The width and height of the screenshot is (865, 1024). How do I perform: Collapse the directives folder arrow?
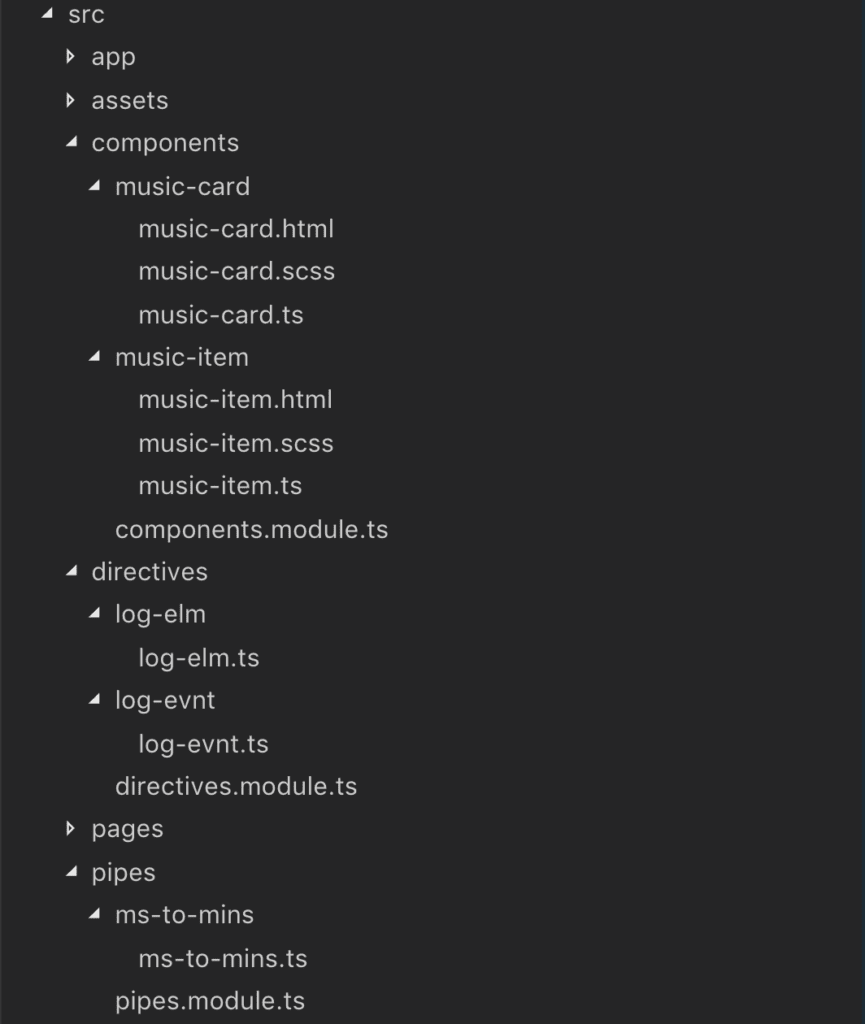(x=71, y=571)
